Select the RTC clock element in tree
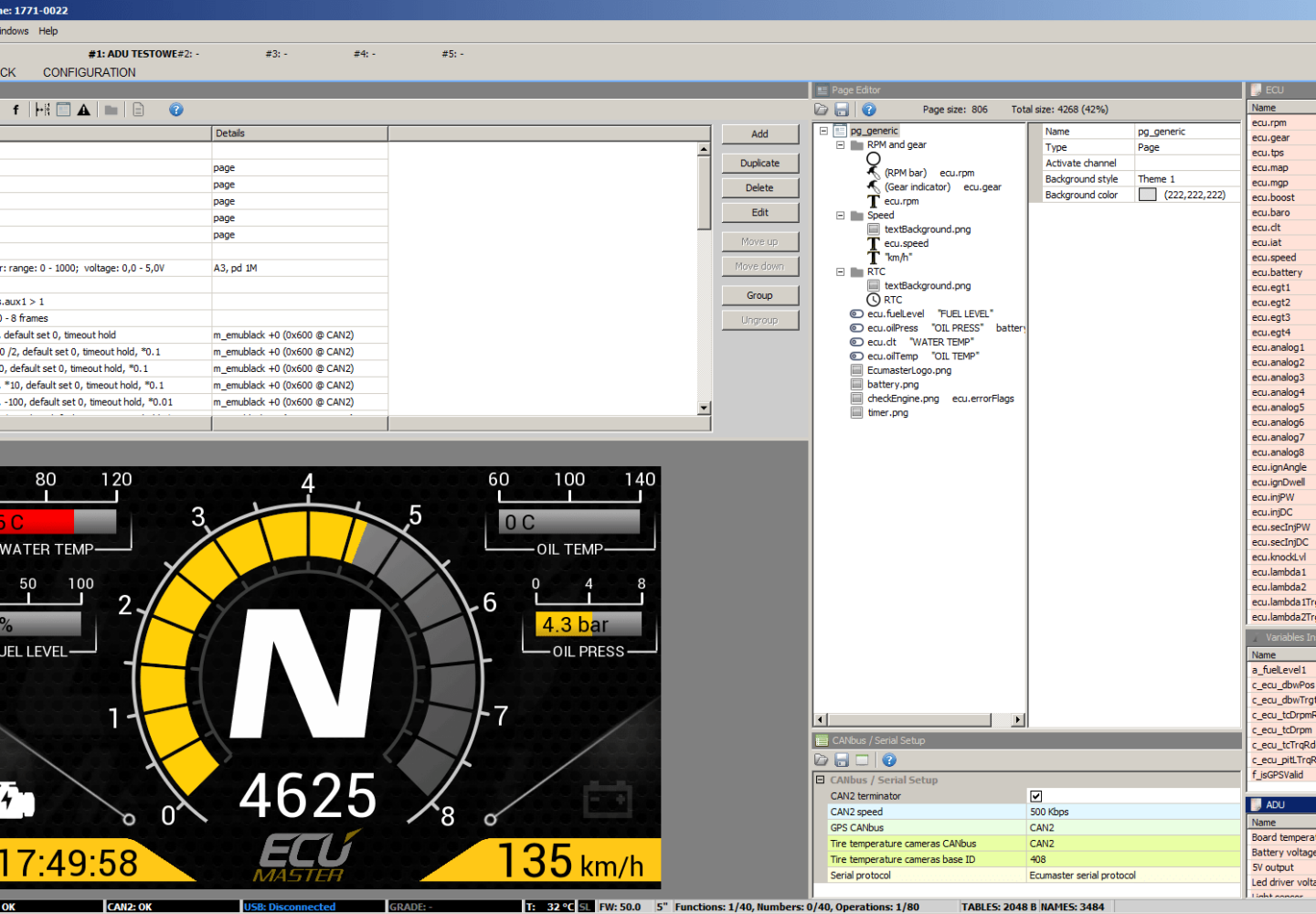This screenshot has width=1316, height=914. point(892,300)
